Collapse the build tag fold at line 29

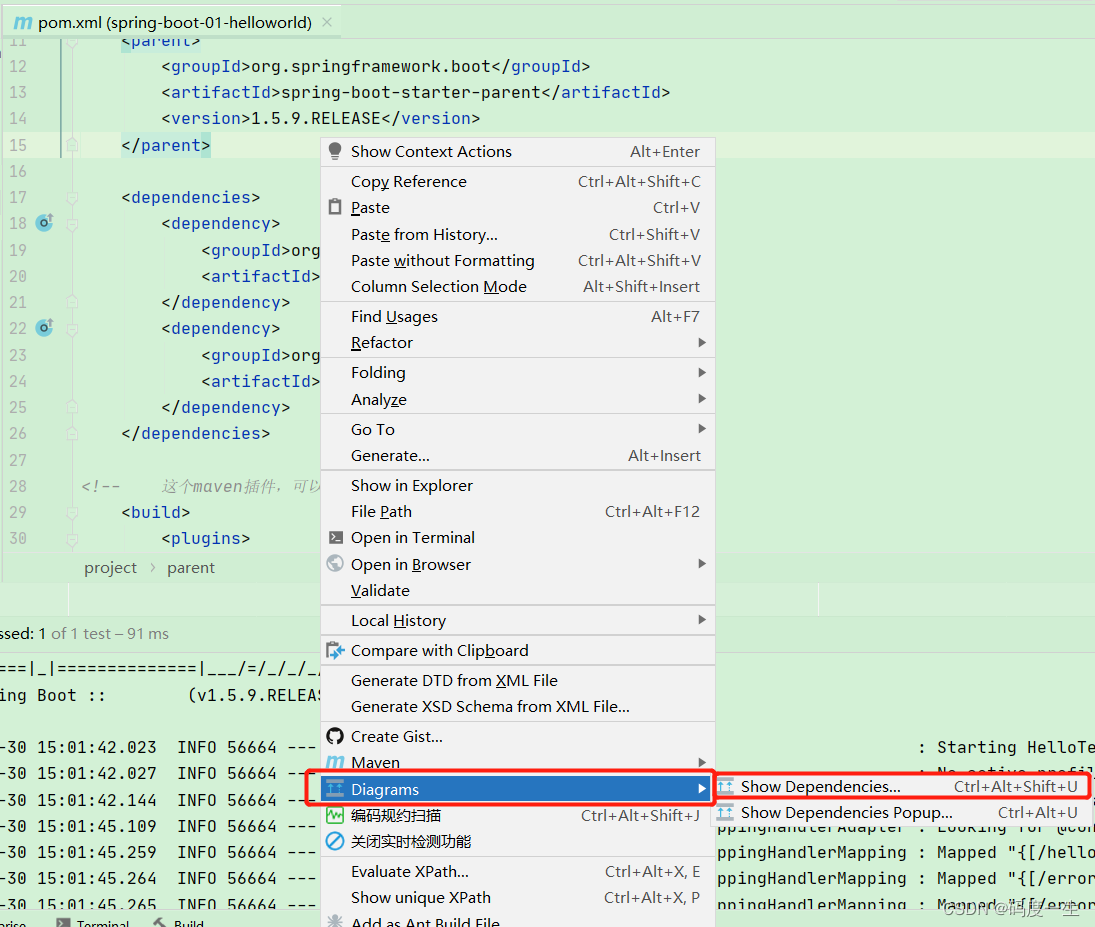72,512
